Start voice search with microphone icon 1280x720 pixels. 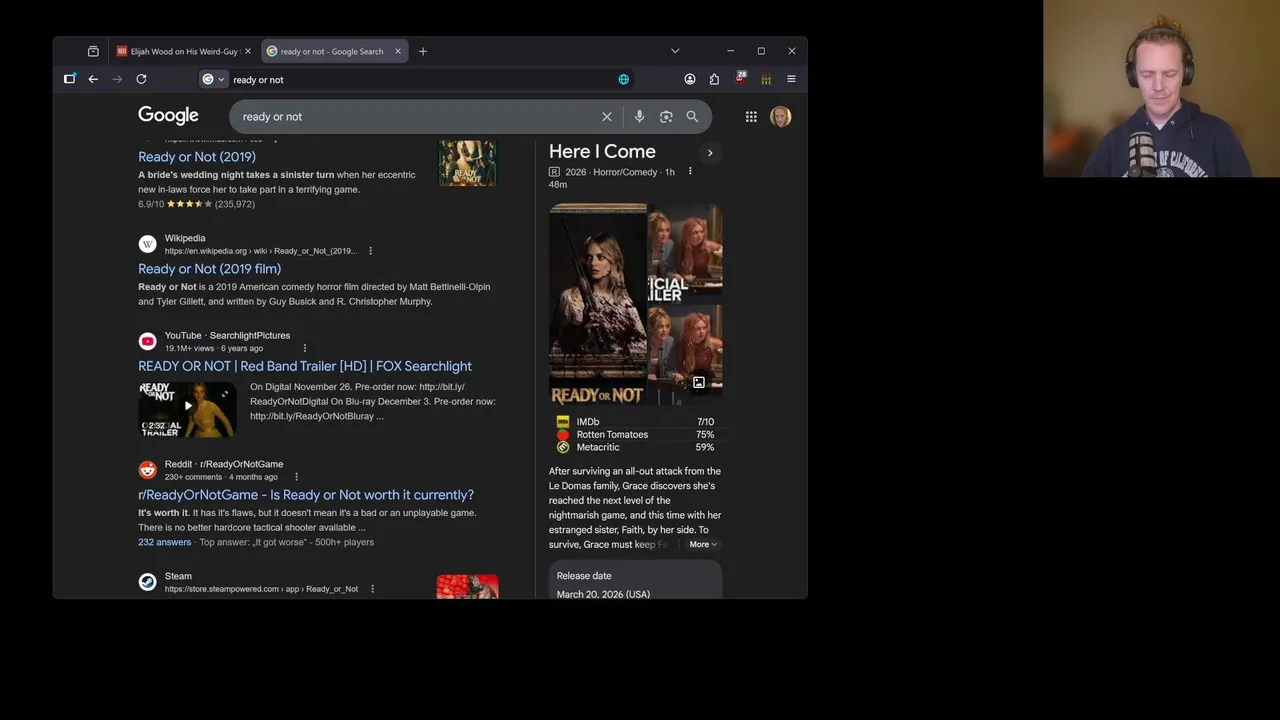coord(639,116)
